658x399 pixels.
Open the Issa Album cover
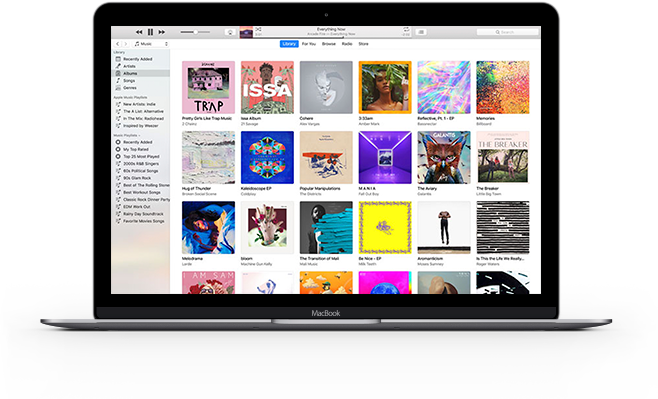coord(267,87)
